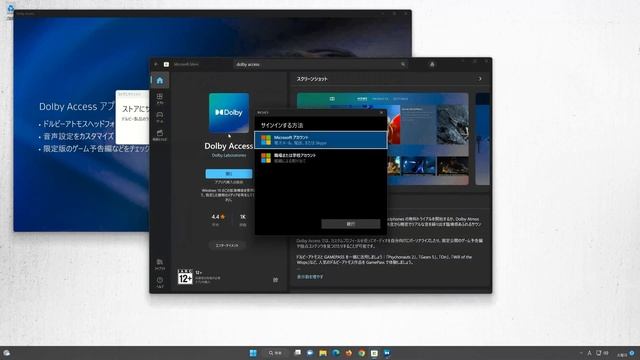Image resolution: width=640 pixels, height=360 pixels.
Task: Click the taskbar search box
Action: click(x=276, y=353)
